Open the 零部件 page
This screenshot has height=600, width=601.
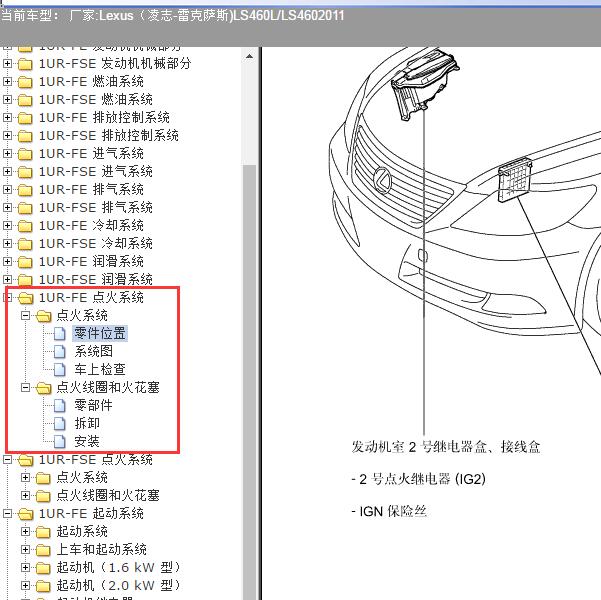point(94,406)
